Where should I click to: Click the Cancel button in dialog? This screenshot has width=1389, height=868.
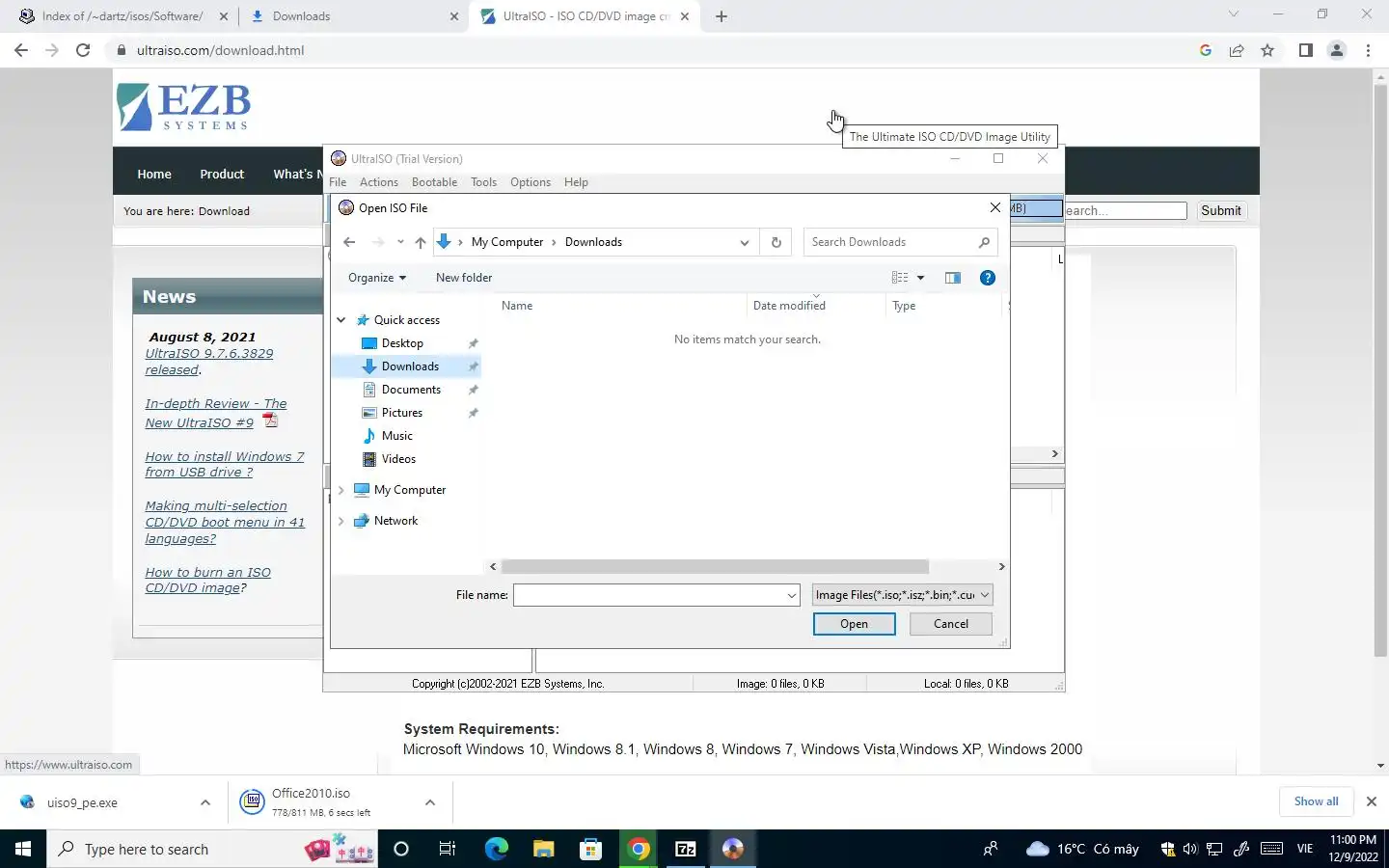[x=951, y=624]
